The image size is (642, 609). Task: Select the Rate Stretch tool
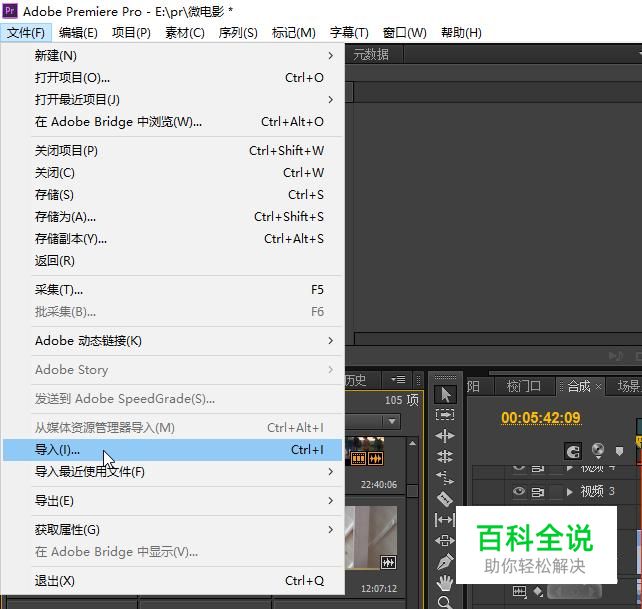pos(445,478)
